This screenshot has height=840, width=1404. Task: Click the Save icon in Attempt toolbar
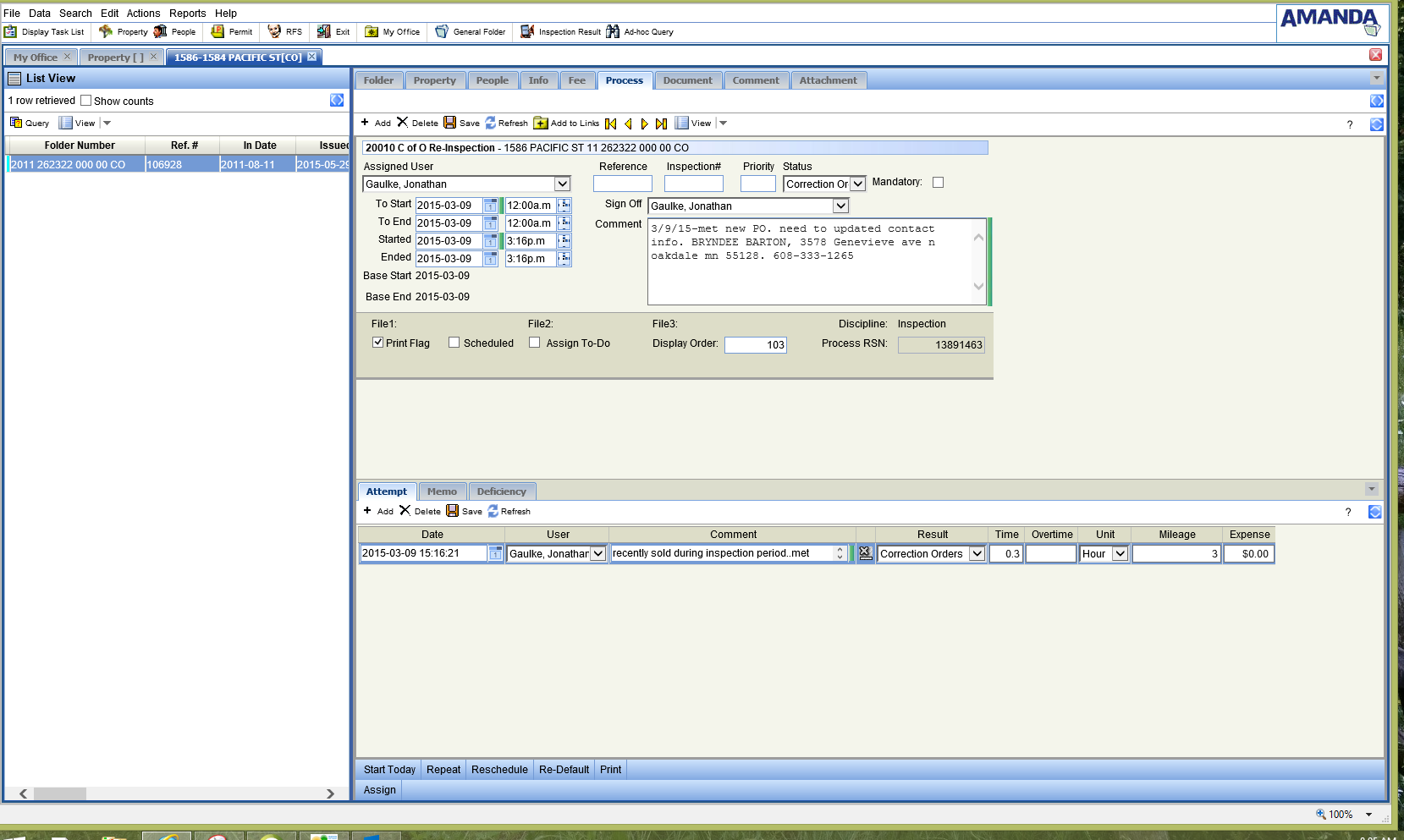coord(453,511)
